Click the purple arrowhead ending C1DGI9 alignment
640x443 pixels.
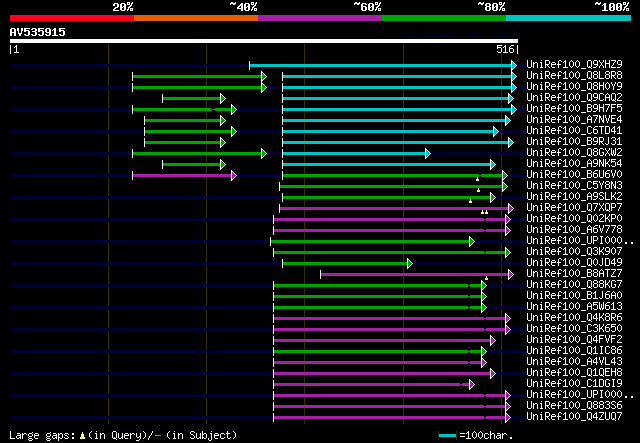point(472,385)
